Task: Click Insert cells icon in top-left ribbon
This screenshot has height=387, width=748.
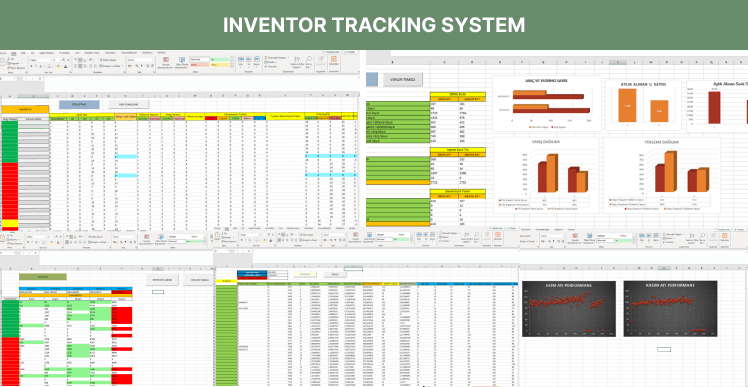Action: (241, 61)
